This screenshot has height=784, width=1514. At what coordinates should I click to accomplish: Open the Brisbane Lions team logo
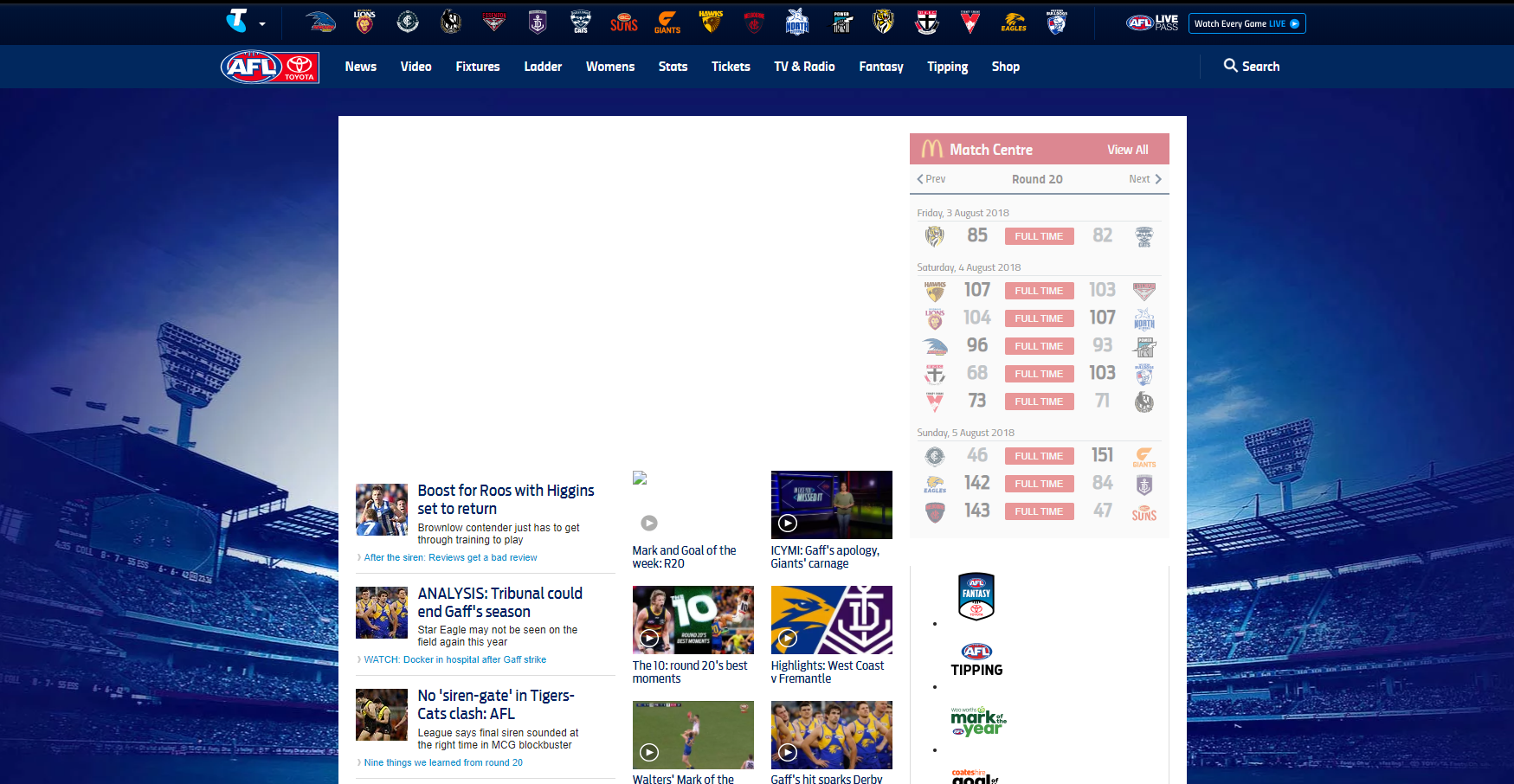pos(364,22)
